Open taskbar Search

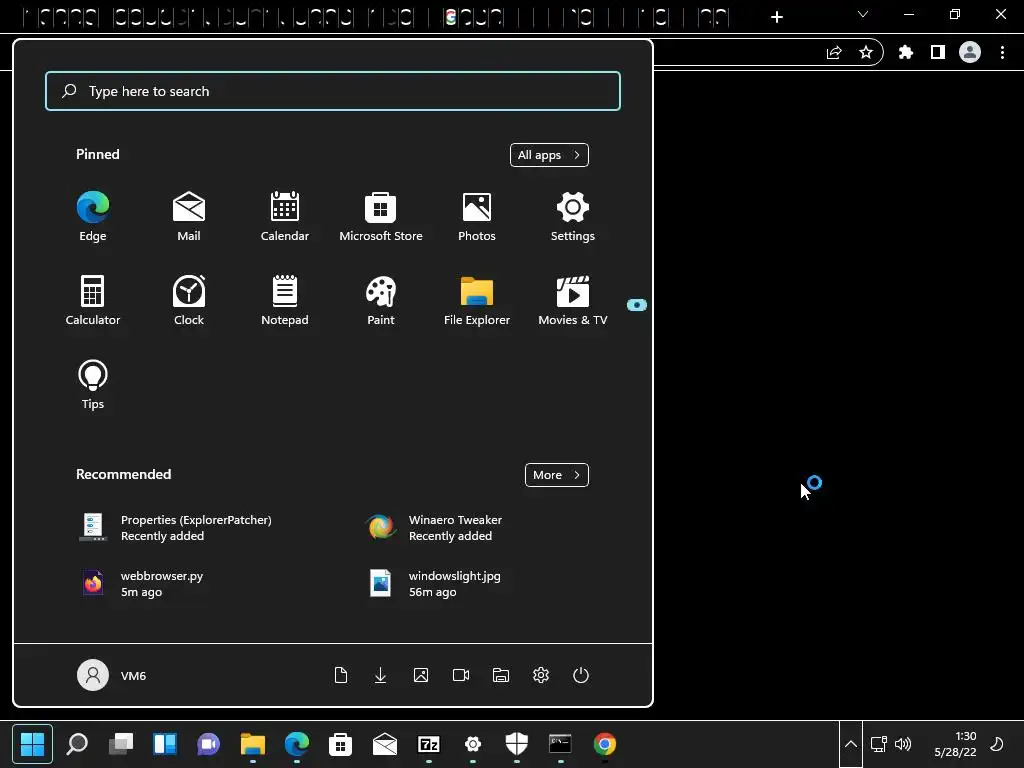click(77, 743)
